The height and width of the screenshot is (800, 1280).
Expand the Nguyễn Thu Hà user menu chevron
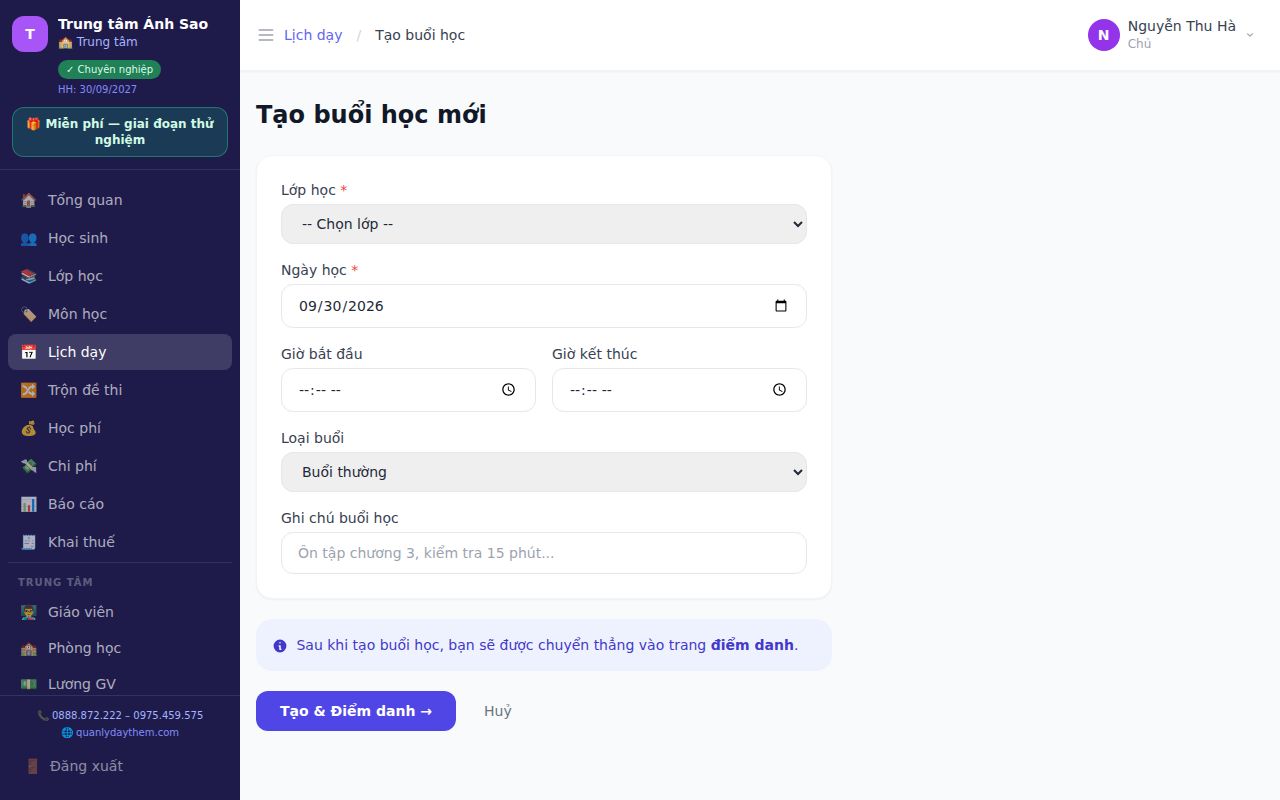[1250, 35]
